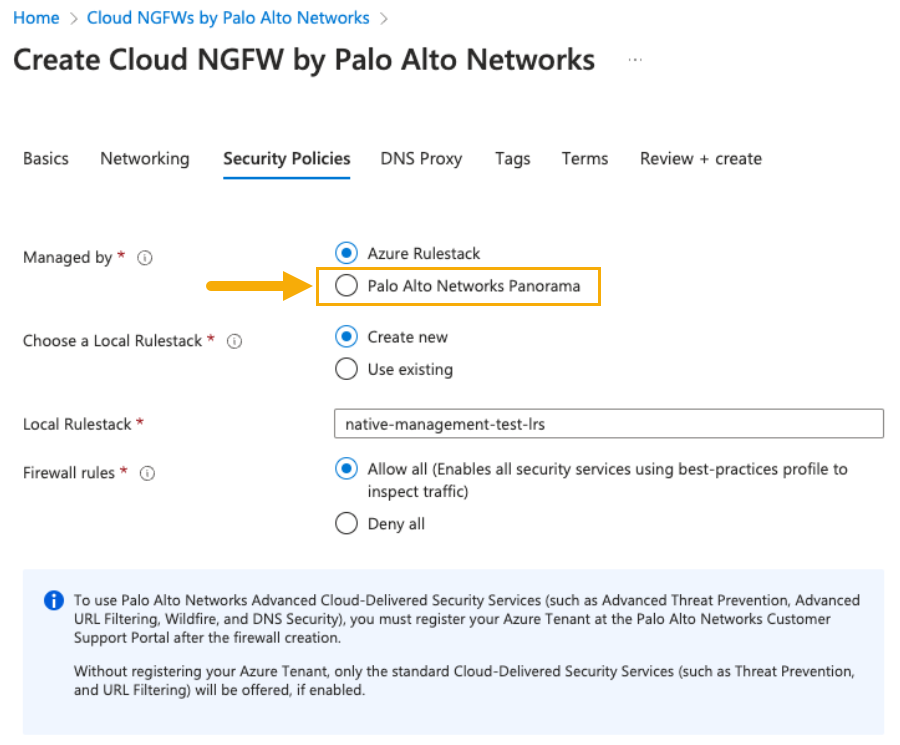Choose Use existing rulestack option
900x745 pixels.
[x=346, y=369]
